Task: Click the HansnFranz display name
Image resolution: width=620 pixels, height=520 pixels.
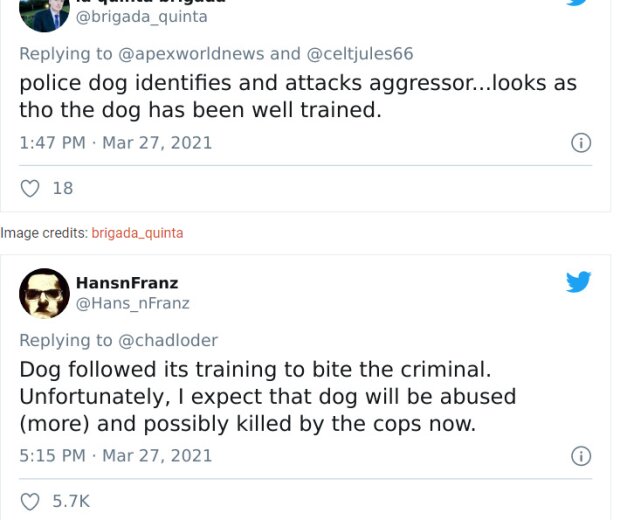Action: [x=127, y=283]
